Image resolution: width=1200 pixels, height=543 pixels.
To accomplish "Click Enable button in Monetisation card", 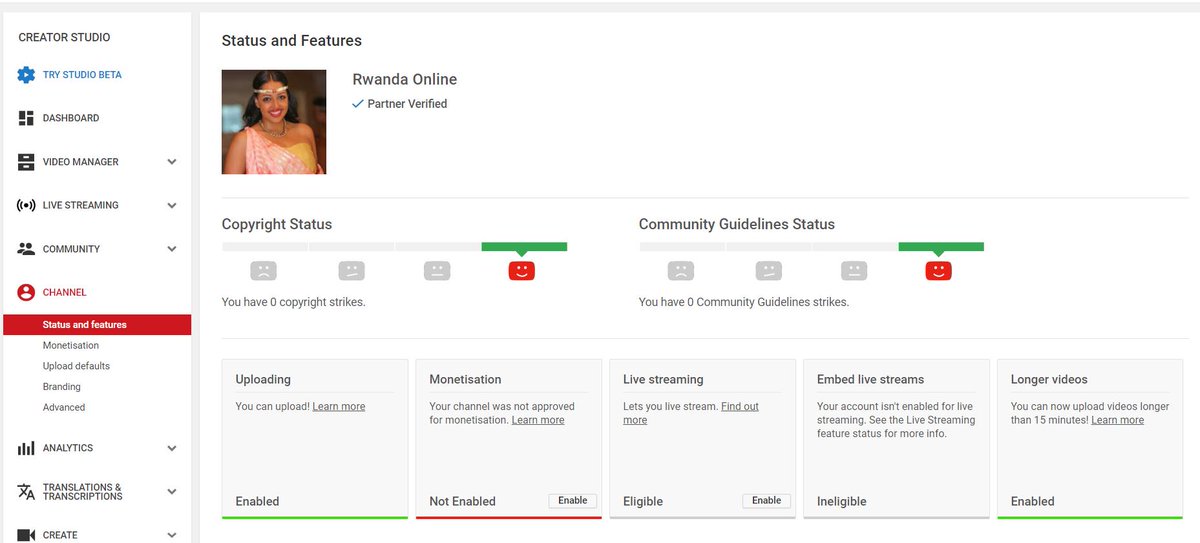I will 573,500.
